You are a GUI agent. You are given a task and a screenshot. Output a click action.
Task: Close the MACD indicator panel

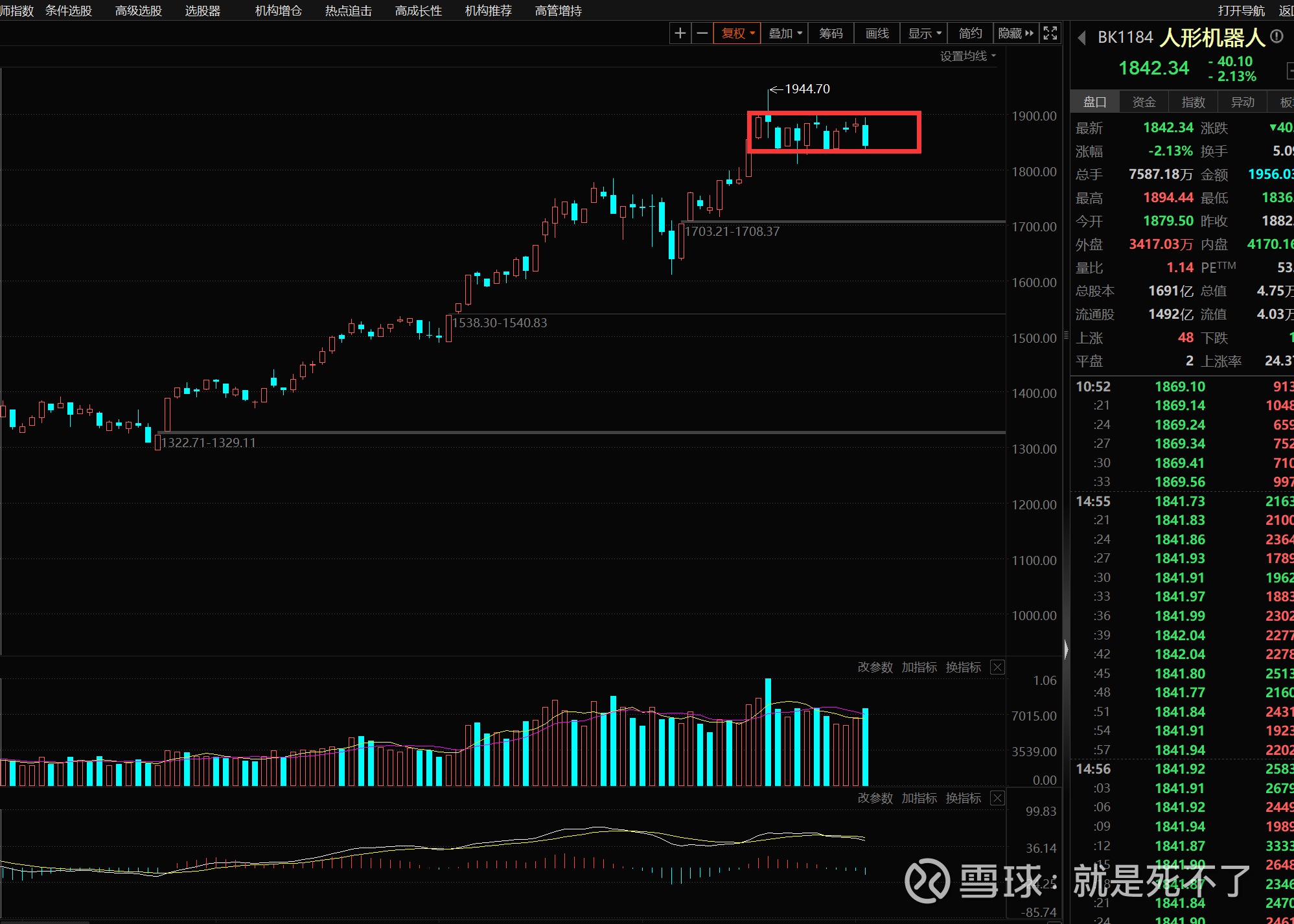998,798
